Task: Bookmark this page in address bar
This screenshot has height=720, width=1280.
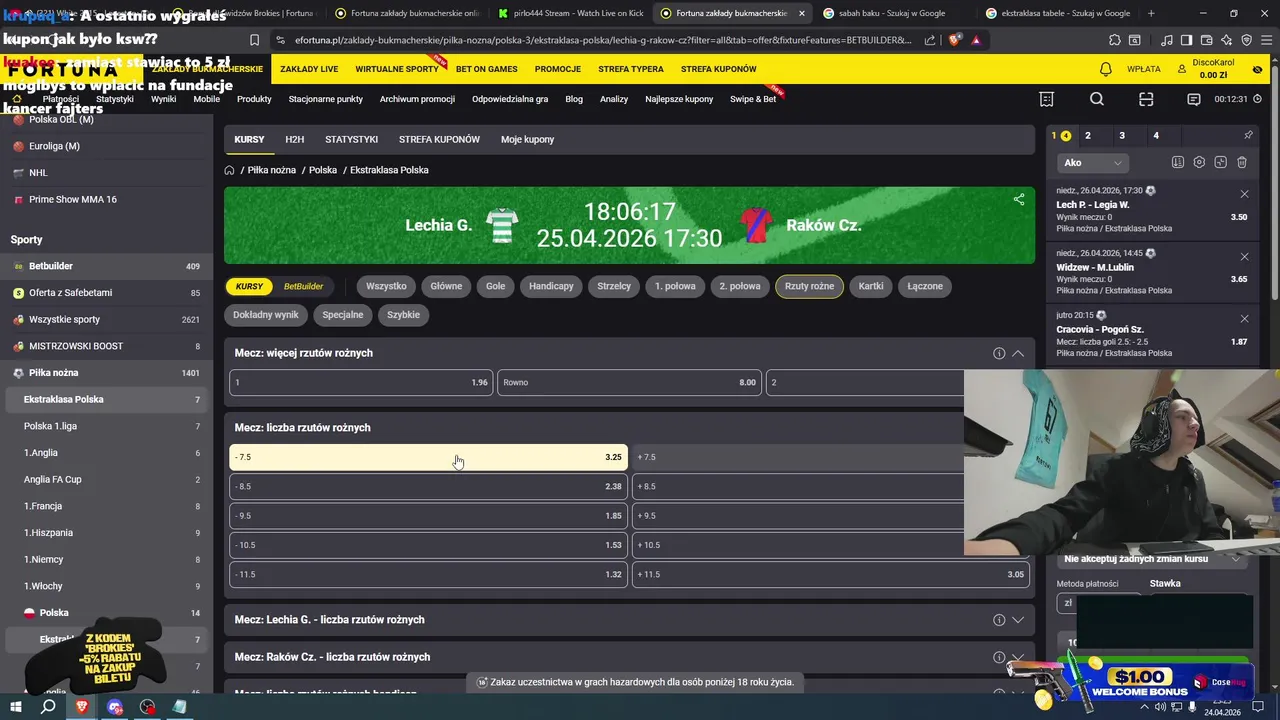Action: click(254, 40)
